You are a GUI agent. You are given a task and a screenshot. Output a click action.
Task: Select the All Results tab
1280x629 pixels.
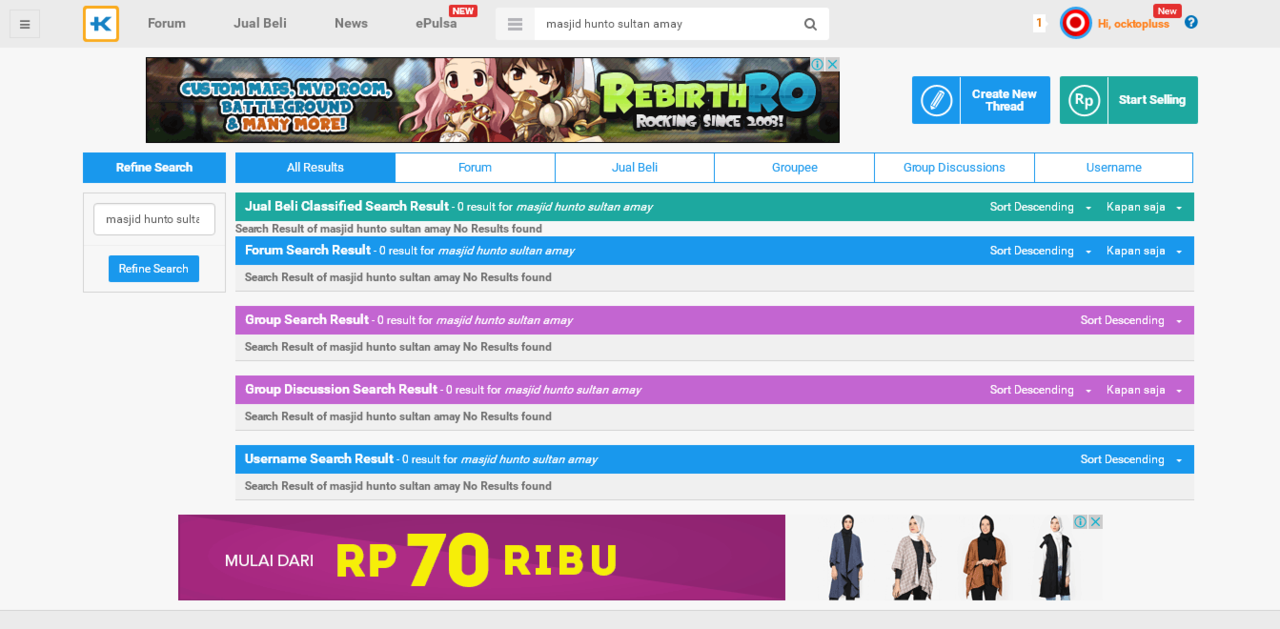(x=315, y=167)
